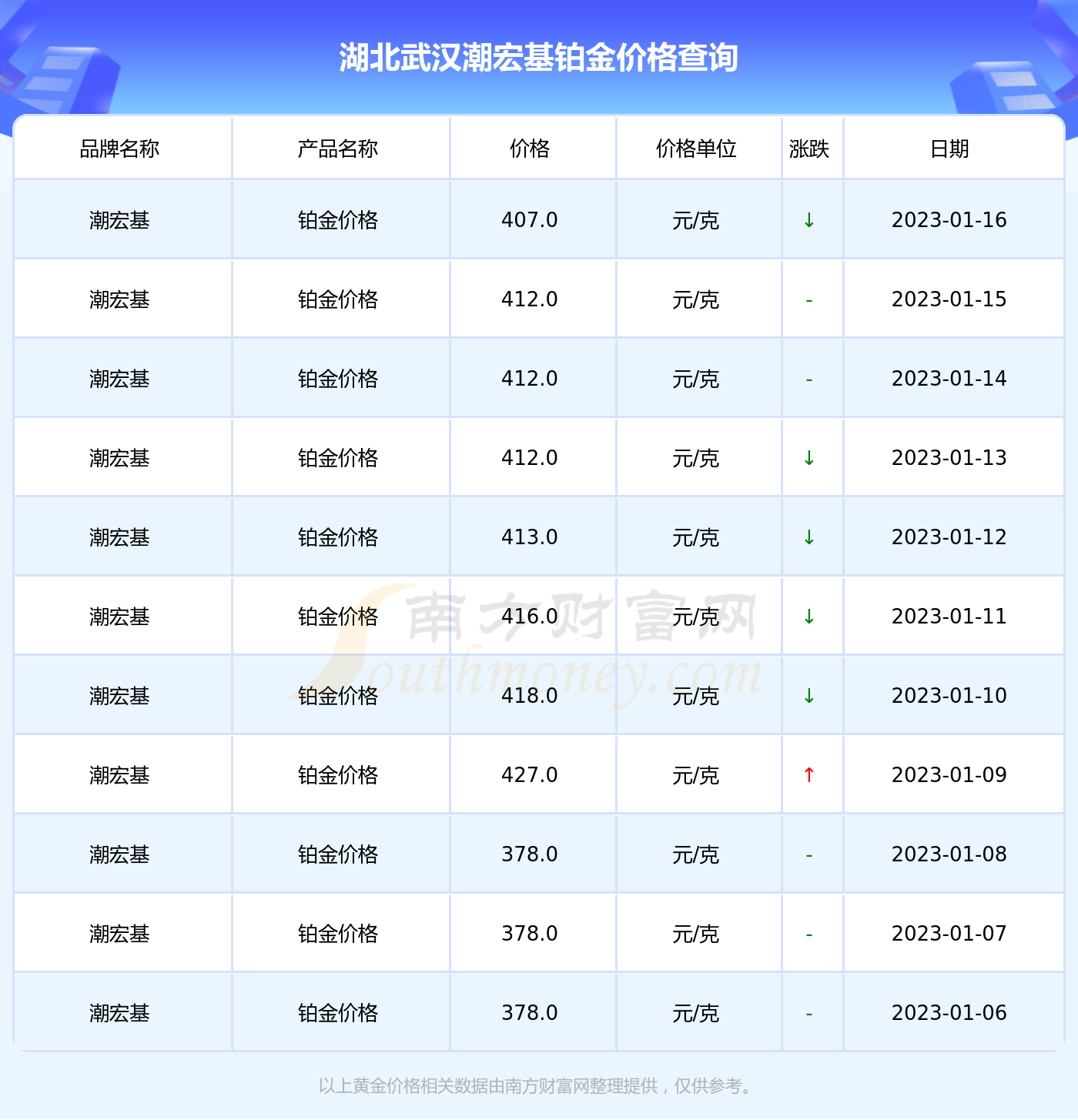Click price 427.0
1078x1120 pixels.
pyautogui.click(x=530, y=775)
